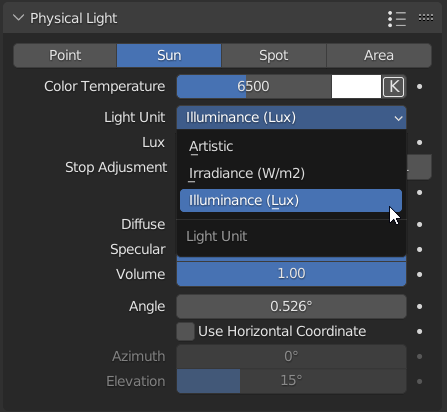Select the Sun light type

169,55
